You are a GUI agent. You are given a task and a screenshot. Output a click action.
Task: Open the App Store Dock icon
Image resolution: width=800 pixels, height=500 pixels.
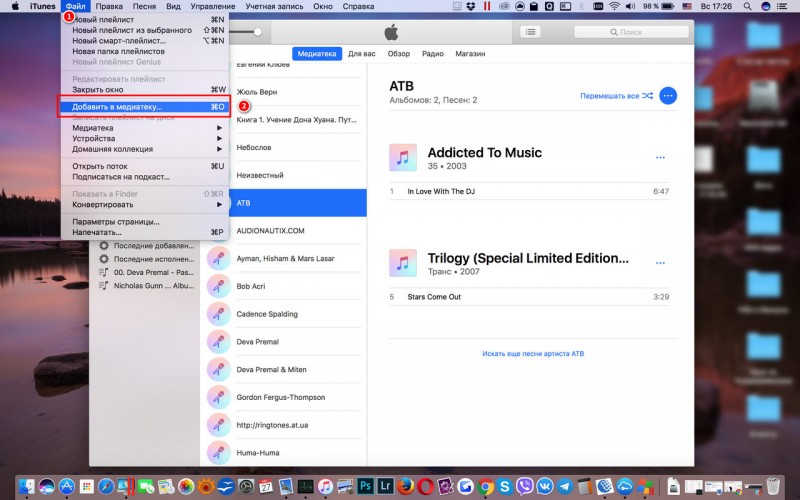click(66, 486)
